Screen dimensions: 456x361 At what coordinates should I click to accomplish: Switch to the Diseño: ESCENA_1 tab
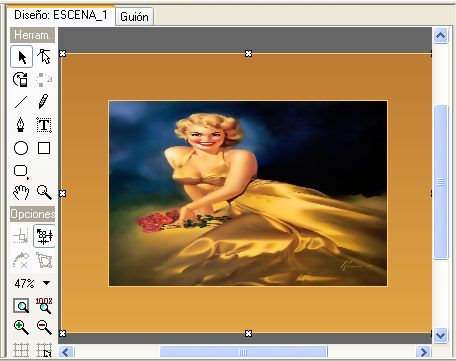click(x=61, y=15)
